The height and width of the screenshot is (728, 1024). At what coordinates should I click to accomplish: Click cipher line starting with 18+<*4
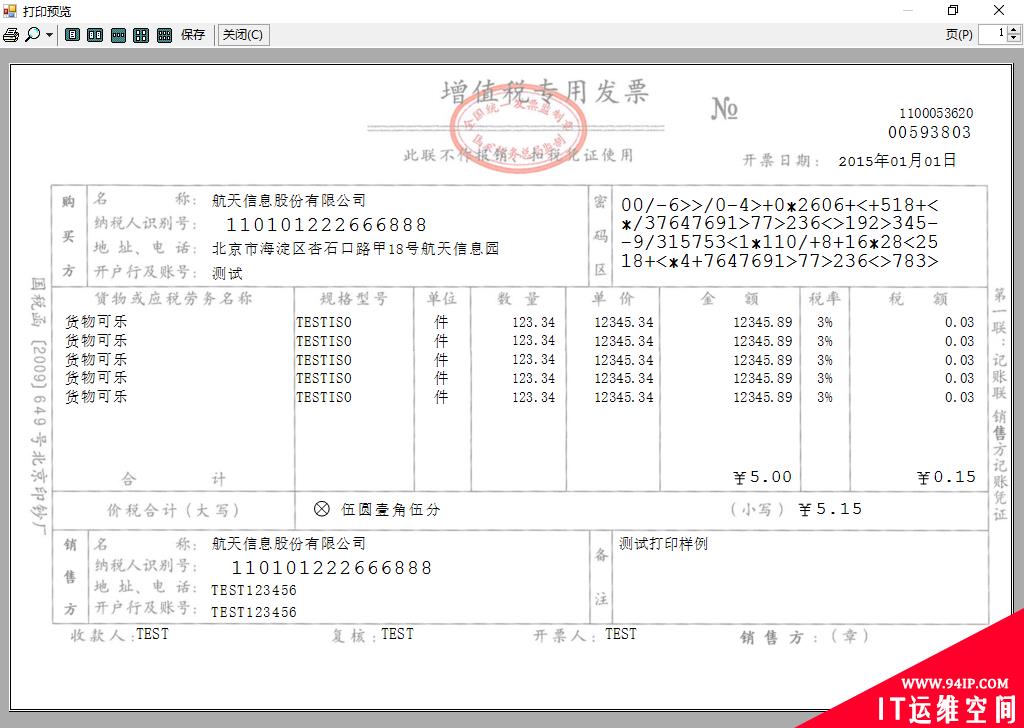tap(779, 261)
